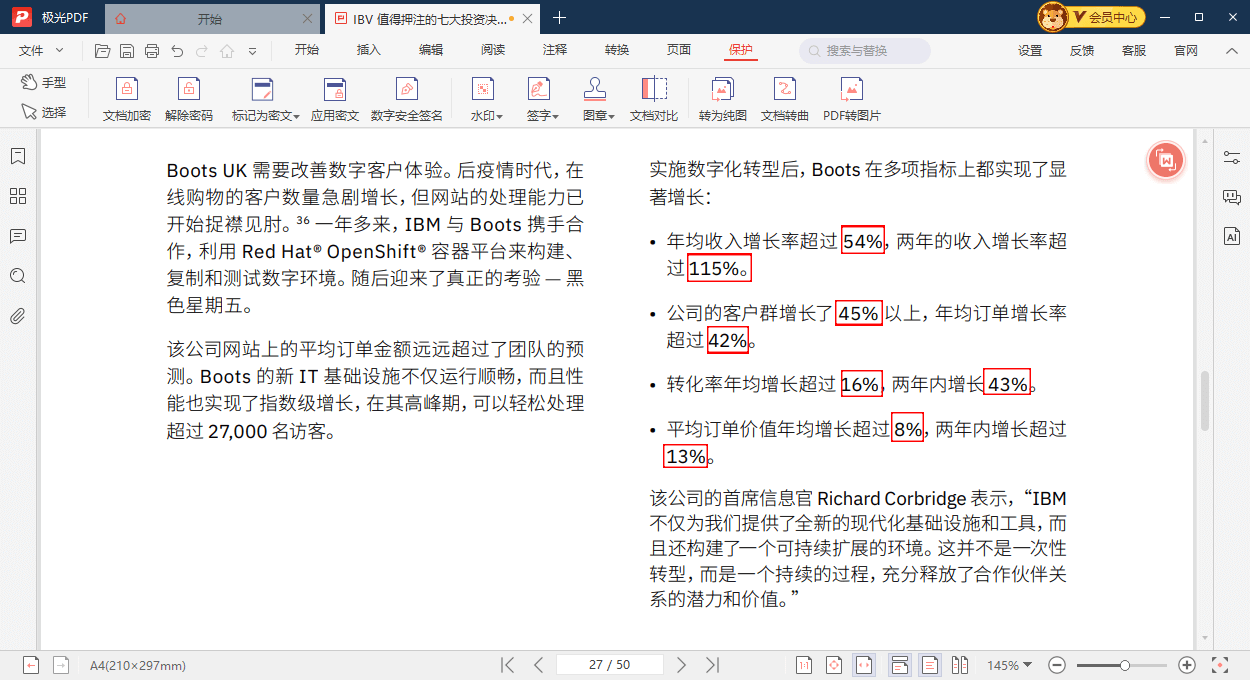
Task: Go to the next page
Action: [682, 665]
